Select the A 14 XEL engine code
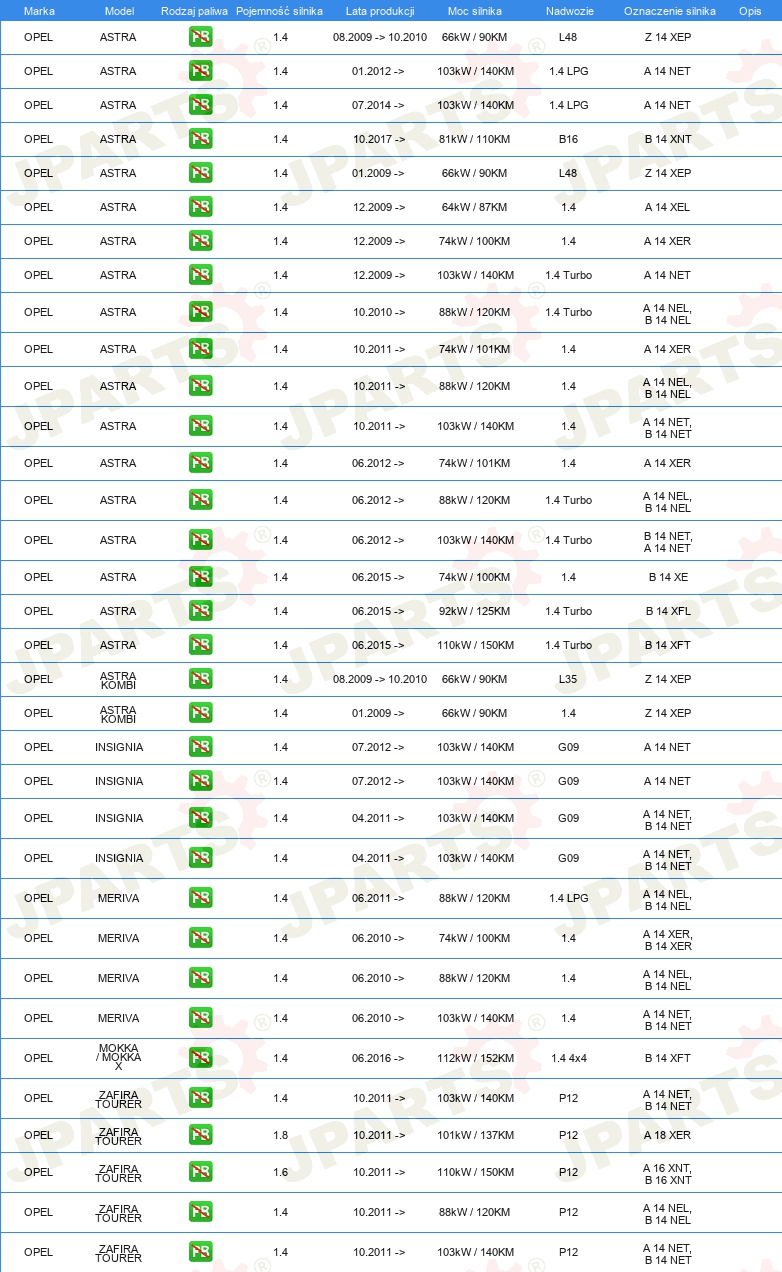 (667, 207)
